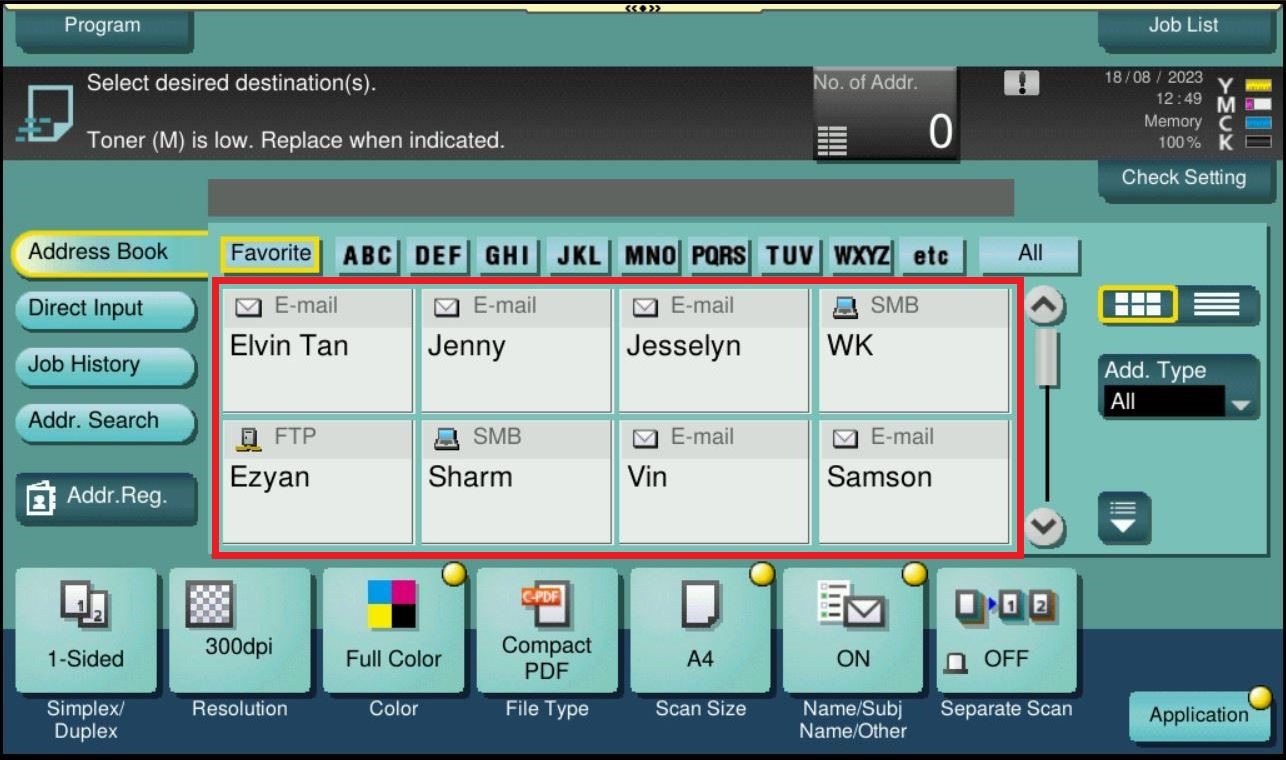Open the list options menu icon
The height and width of the screenshot is (760, 1286).
tap(1124, 518)
